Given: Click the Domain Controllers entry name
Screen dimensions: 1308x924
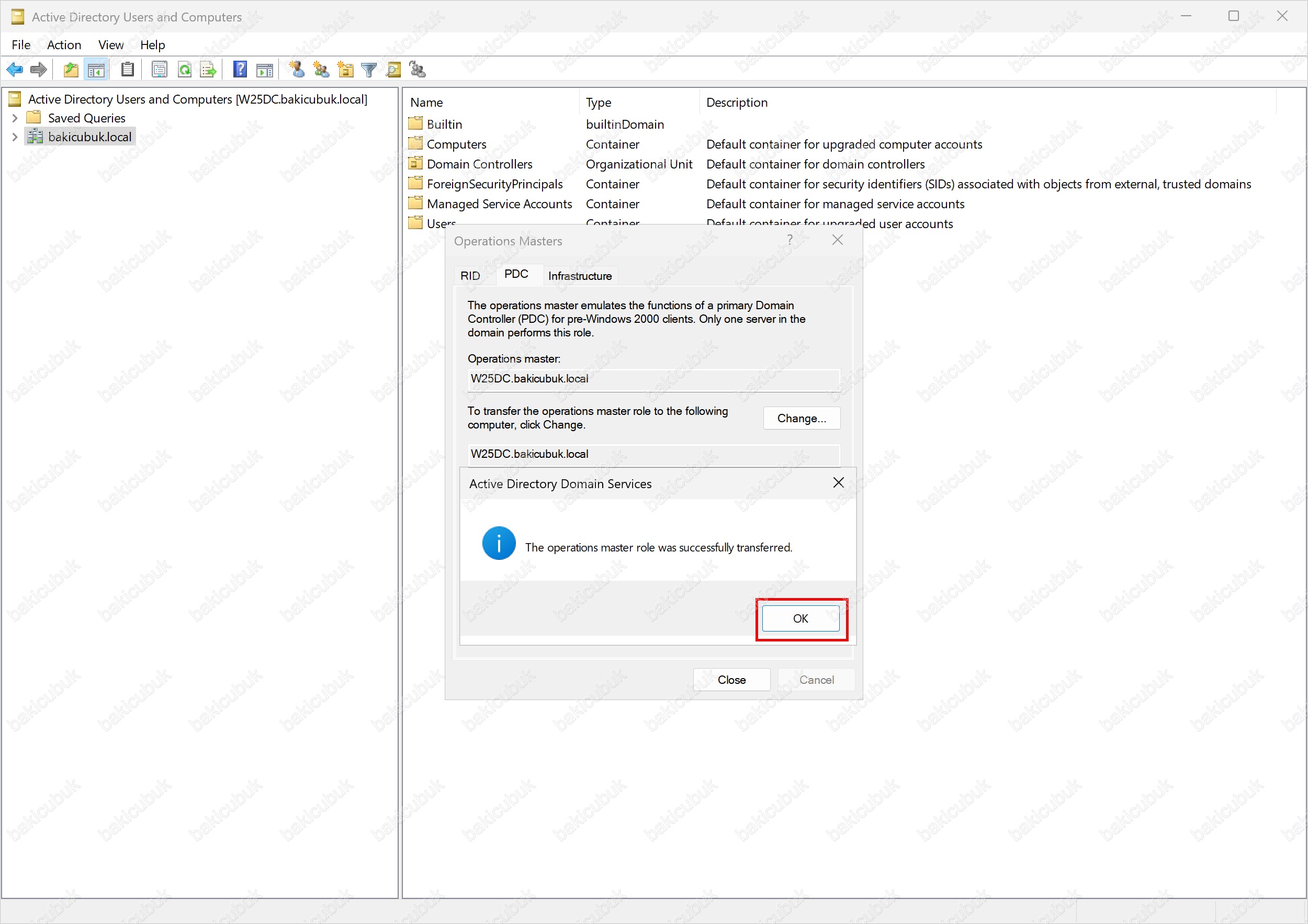Looking at the screenshot, I should [x=480, y=164].
